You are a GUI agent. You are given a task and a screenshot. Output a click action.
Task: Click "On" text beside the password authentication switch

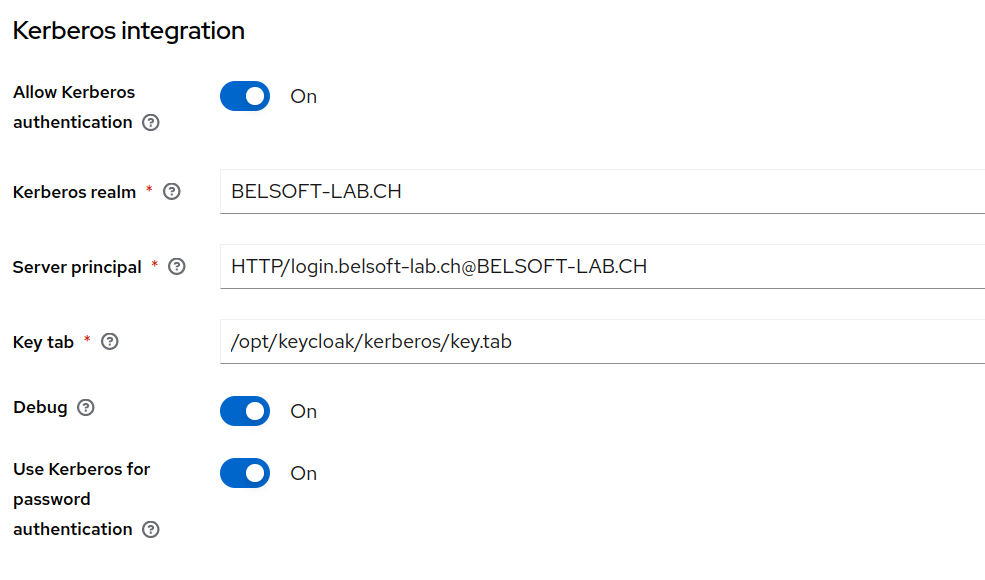[x=304, y=474]
